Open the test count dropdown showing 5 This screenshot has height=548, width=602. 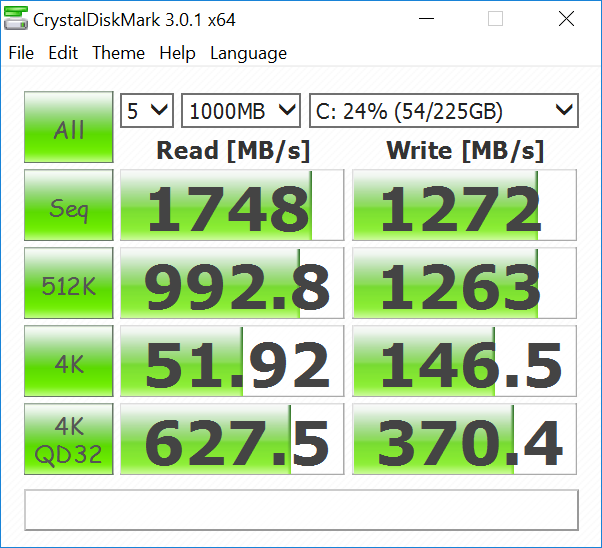click(147, 111)
